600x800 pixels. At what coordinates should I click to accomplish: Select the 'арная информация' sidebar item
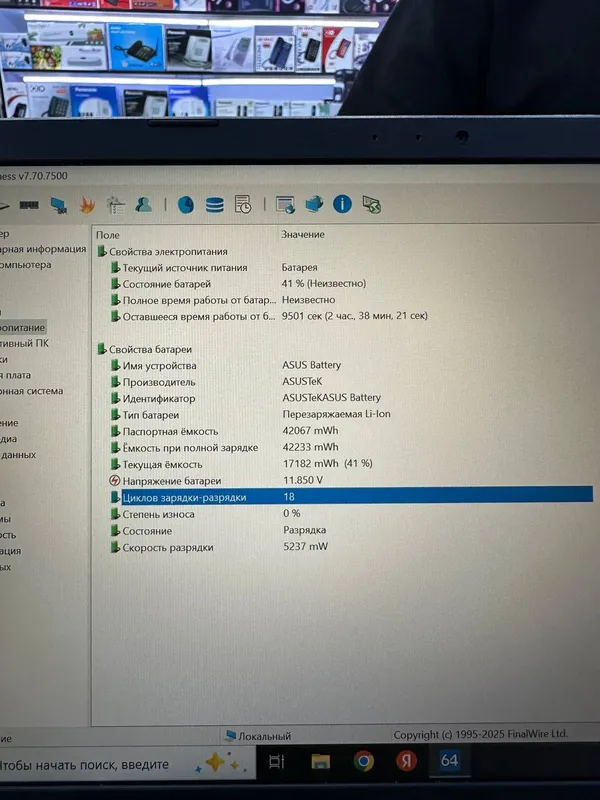[43, 249]
